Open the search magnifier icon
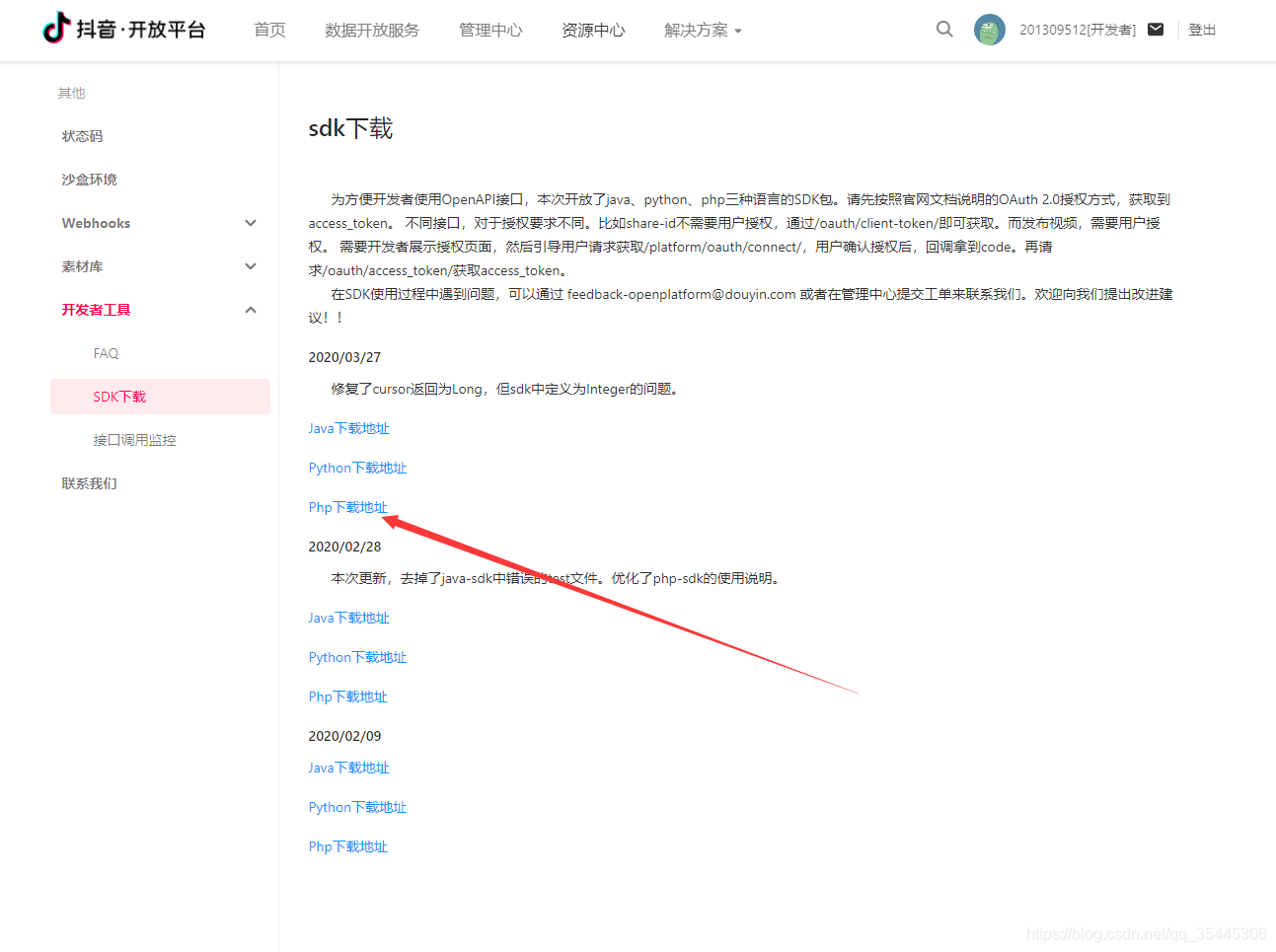Viewport: 1276px width, 952px height. [x=943, y=30]
